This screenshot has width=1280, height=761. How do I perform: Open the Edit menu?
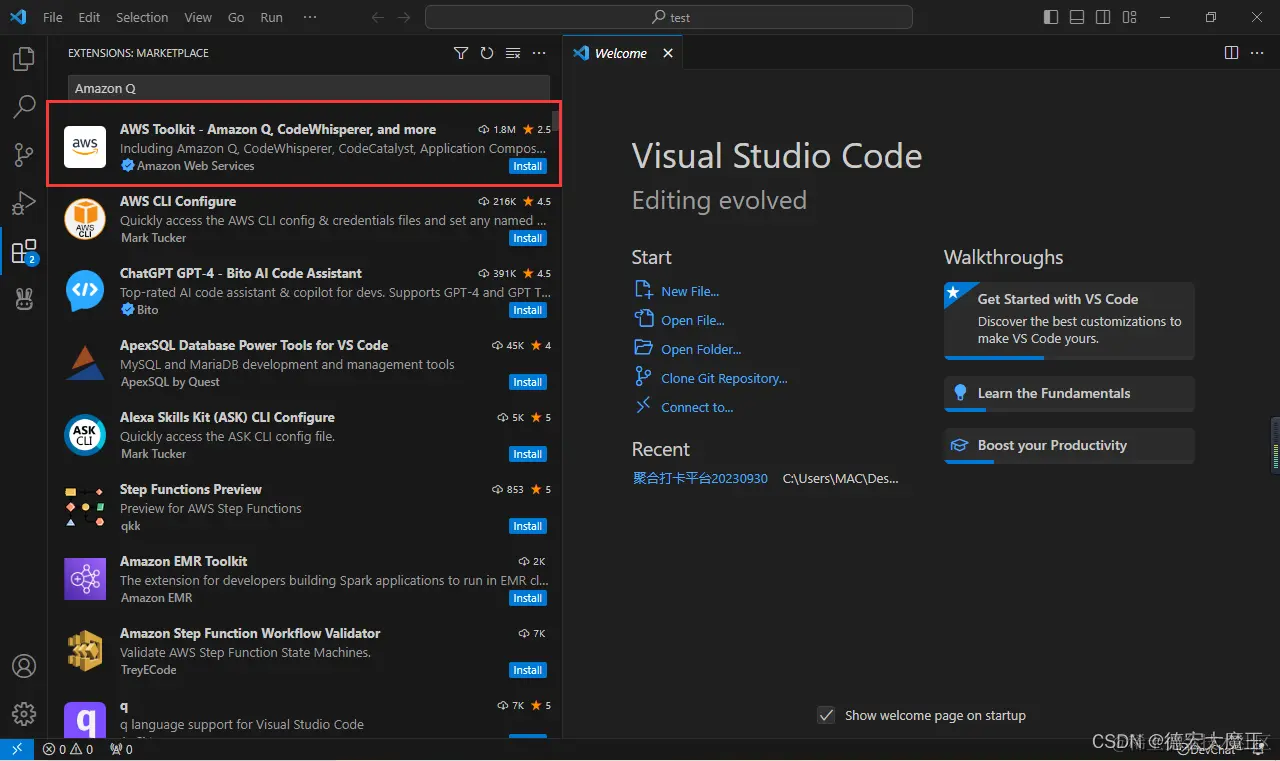pyautogui.click(x=89, y=17)
